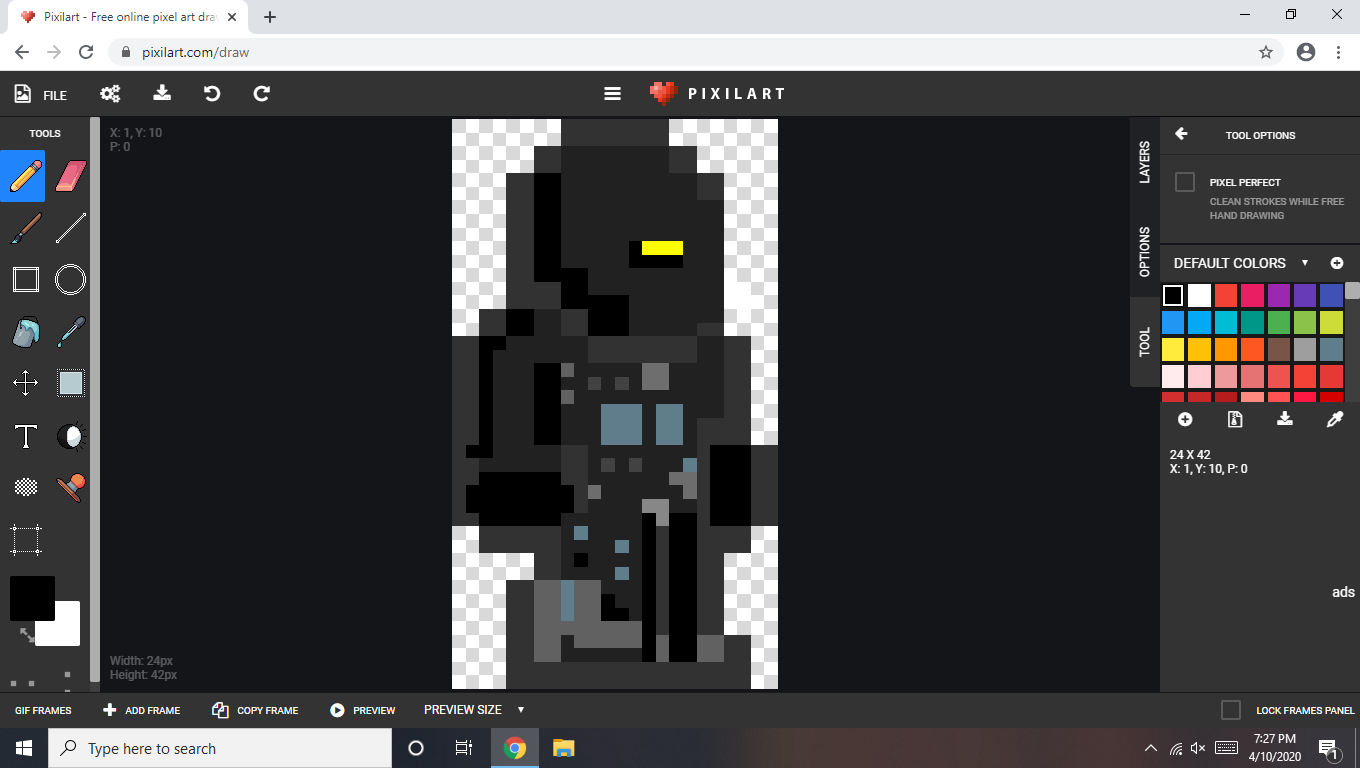The width and height of the screenshot is (1360, 768).
Task: Enable the Pixel Perfect checkbox
Action: click(1185, 182)
